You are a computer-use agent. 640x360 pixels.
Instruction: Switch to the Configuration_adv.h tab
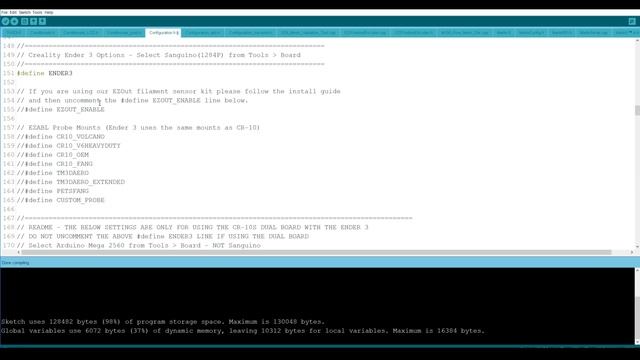pyautogui.click(x=203, y=33)
